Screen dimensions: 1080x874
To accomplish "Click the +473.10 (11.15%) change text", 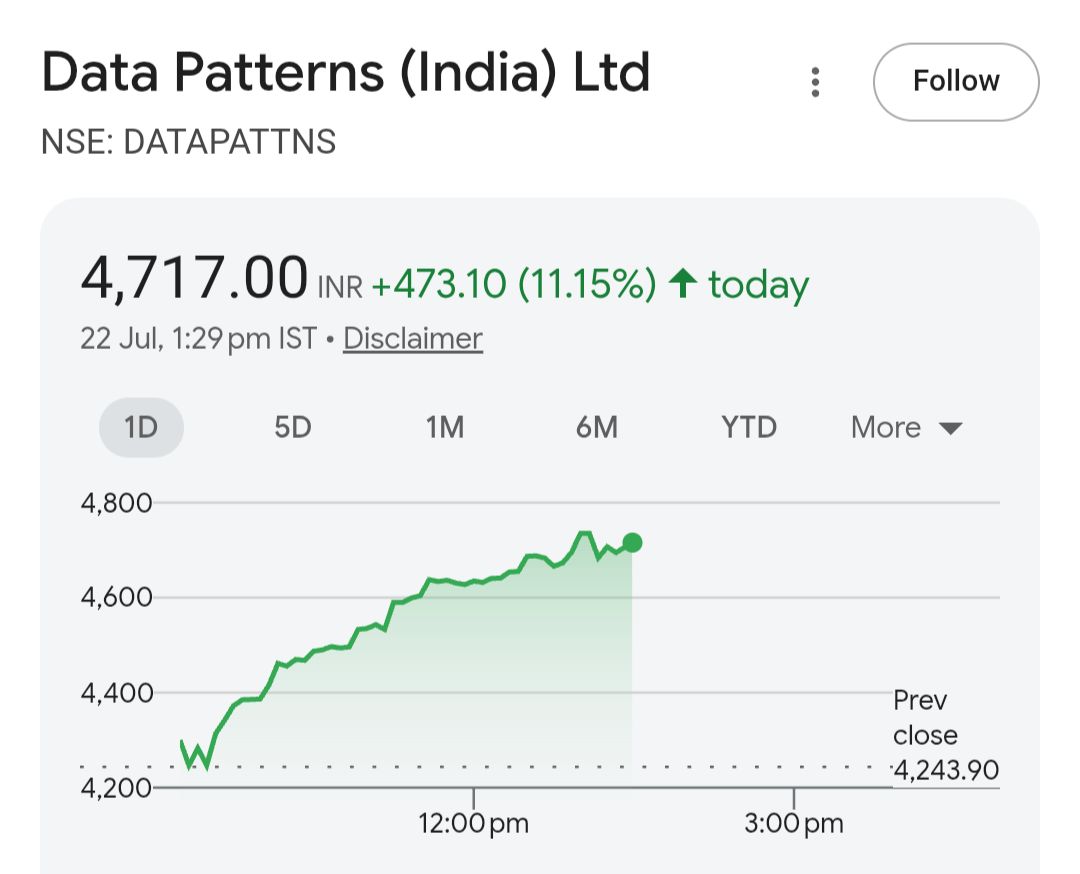I will coord(514,284).
